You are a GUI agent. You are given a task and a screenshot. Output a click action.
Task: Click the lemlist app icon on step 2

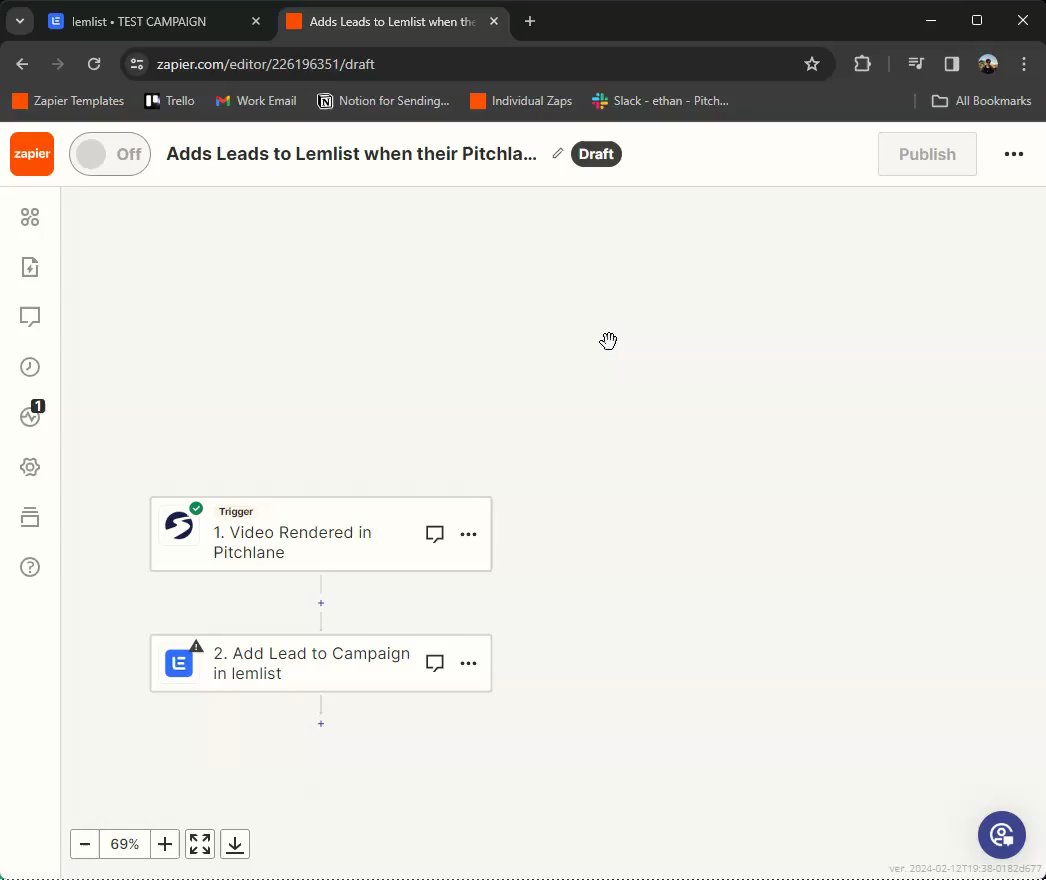coord(179,663)
